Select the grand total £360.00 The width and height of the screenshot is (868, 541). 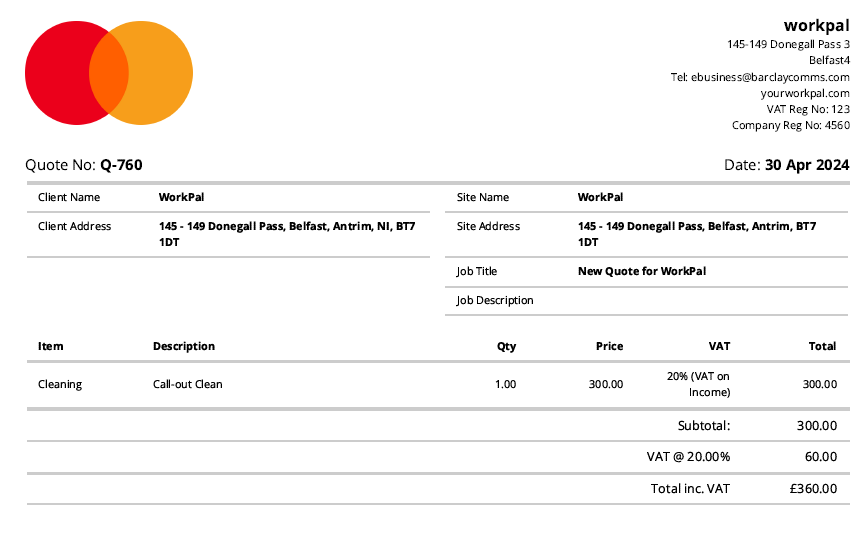[813, 488]
